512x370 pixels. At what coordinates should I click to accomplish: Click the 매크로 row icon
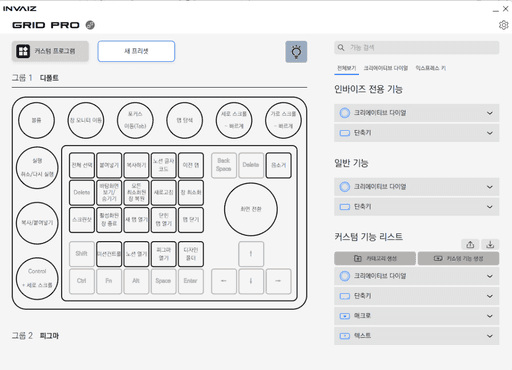point(344,316)
